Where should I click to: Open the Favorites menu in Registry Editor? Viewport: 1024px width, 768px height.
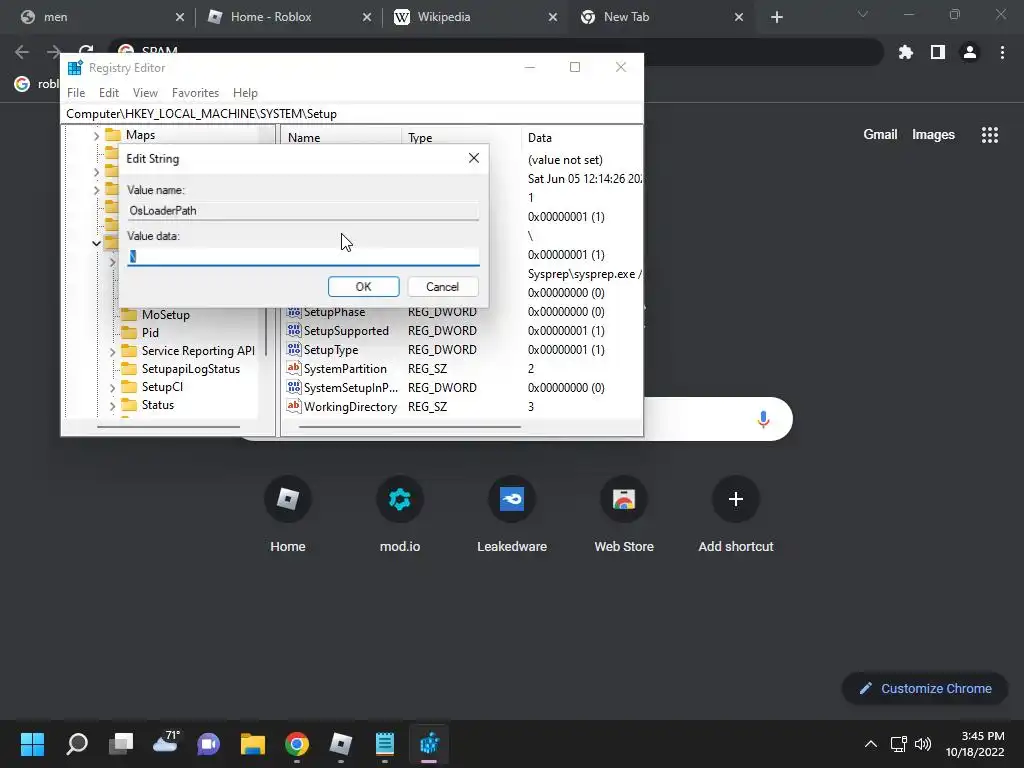(195, 93)
